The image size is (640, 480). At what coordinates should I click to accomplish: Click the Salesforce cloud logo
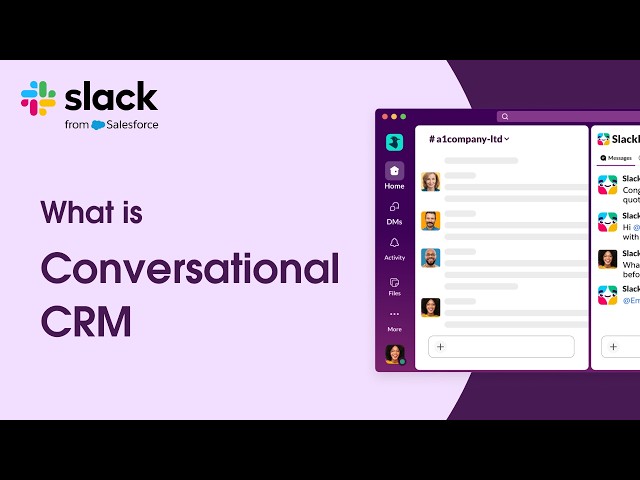tap(98, 125)
